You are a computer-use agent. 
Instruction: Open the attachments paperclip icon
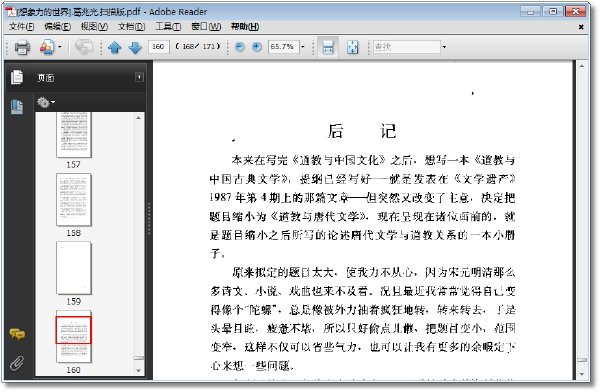17,363
